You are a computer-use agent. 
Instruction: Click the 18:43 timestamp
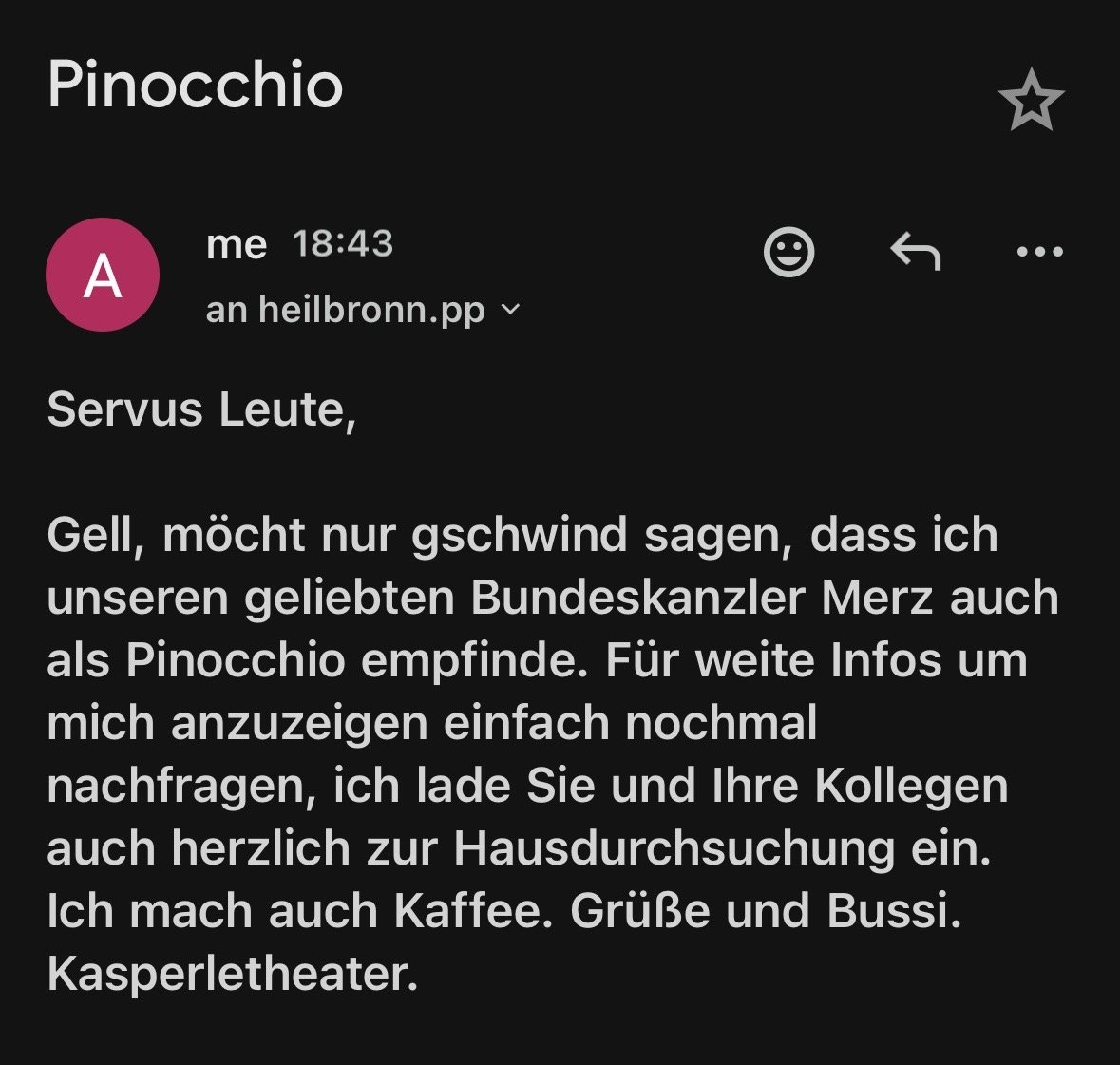coord(343,244)
